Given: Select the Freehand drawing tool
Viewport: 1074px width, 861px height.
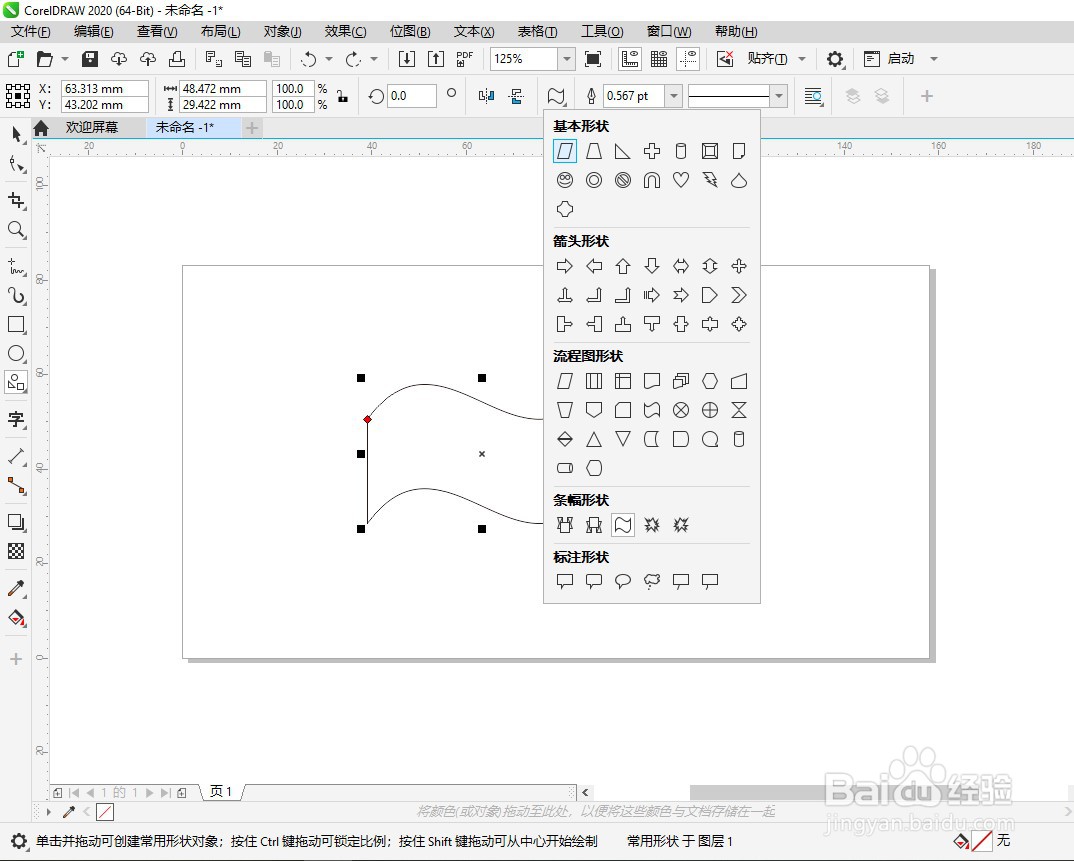Looking at the screenshot, I should pyautogui.click(x=16, y=266).
